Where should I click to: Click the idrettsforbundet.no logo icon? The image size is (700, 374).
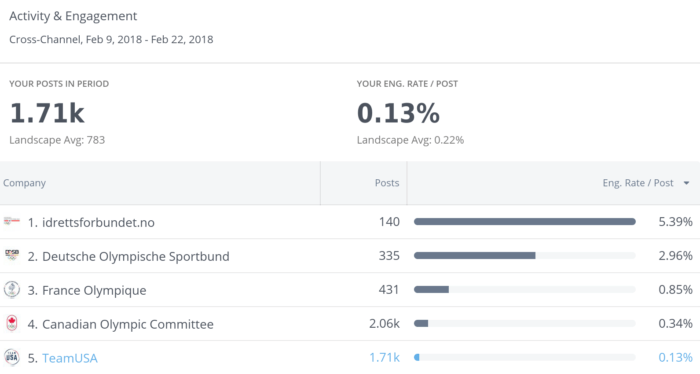(x=12, y=221)
